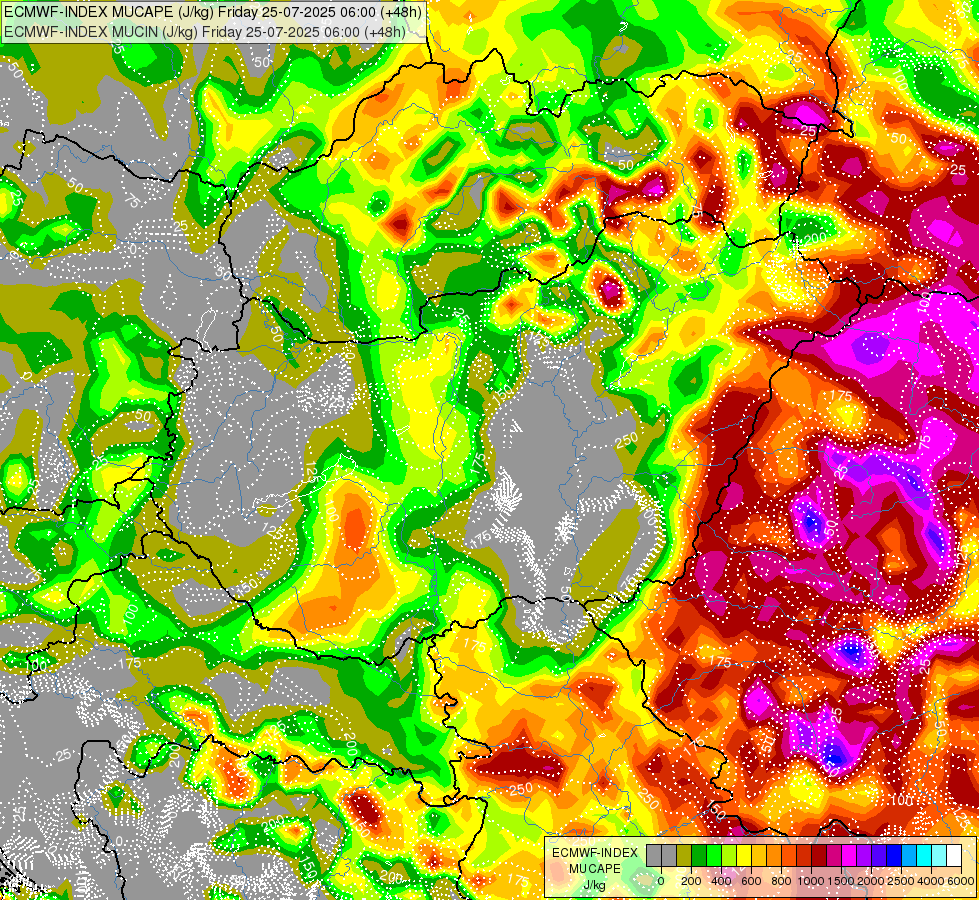979x900 pixels.
Task: Select the orange legend swatch
Action: click(774, 855)
